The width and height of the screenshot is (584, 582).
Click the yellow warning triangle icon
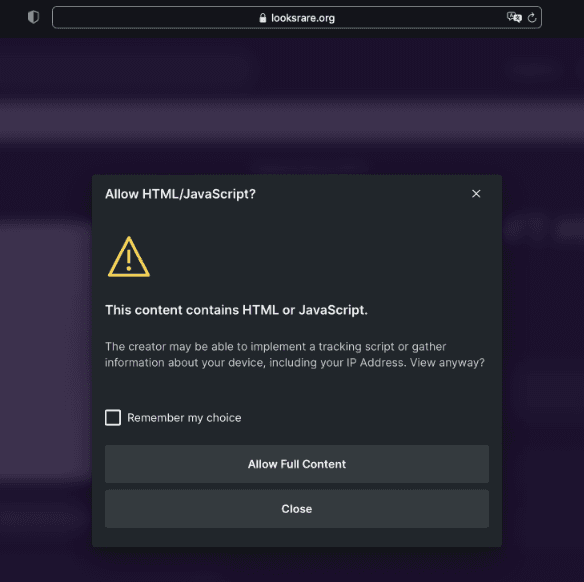pyautogui.click(x=129, y=257)
